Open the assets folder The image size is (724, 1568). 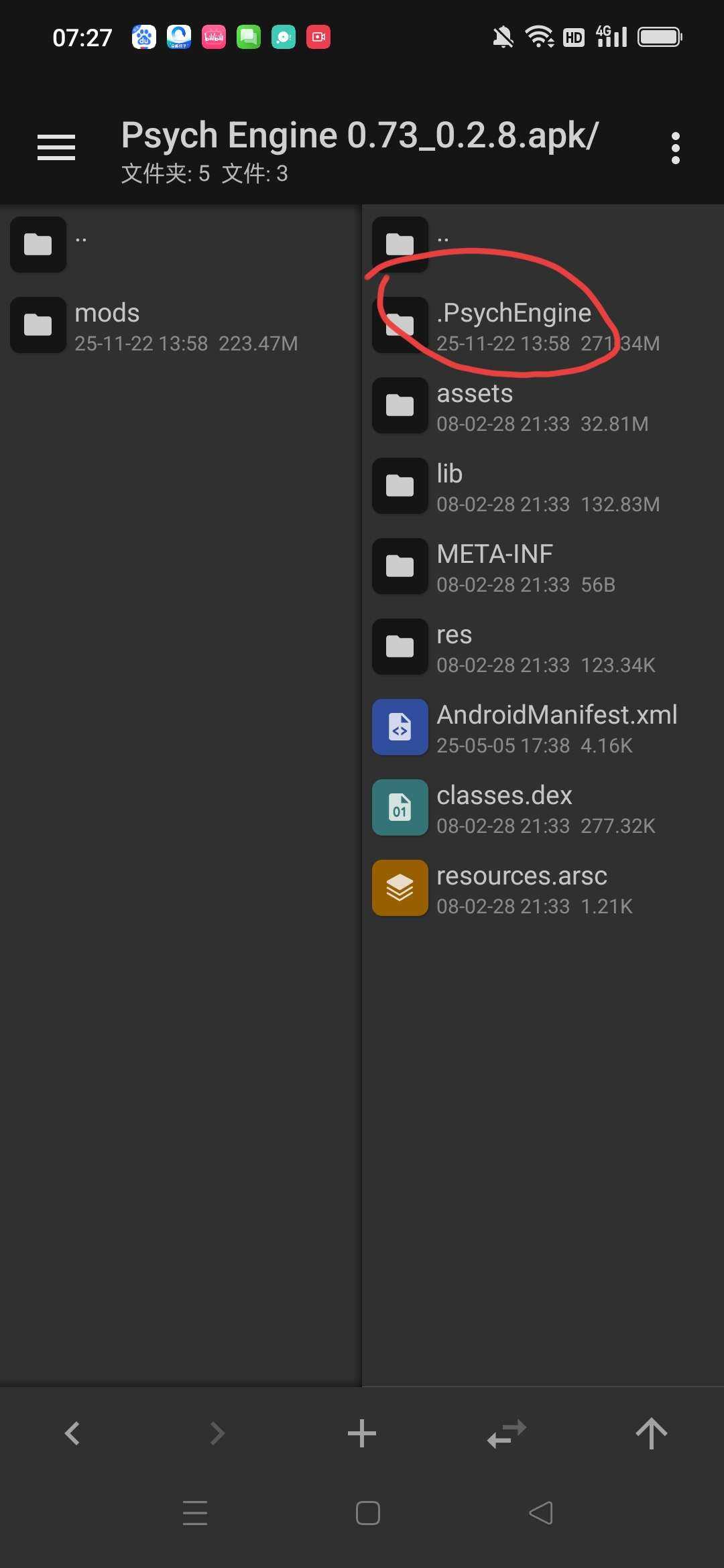point(475,406)
